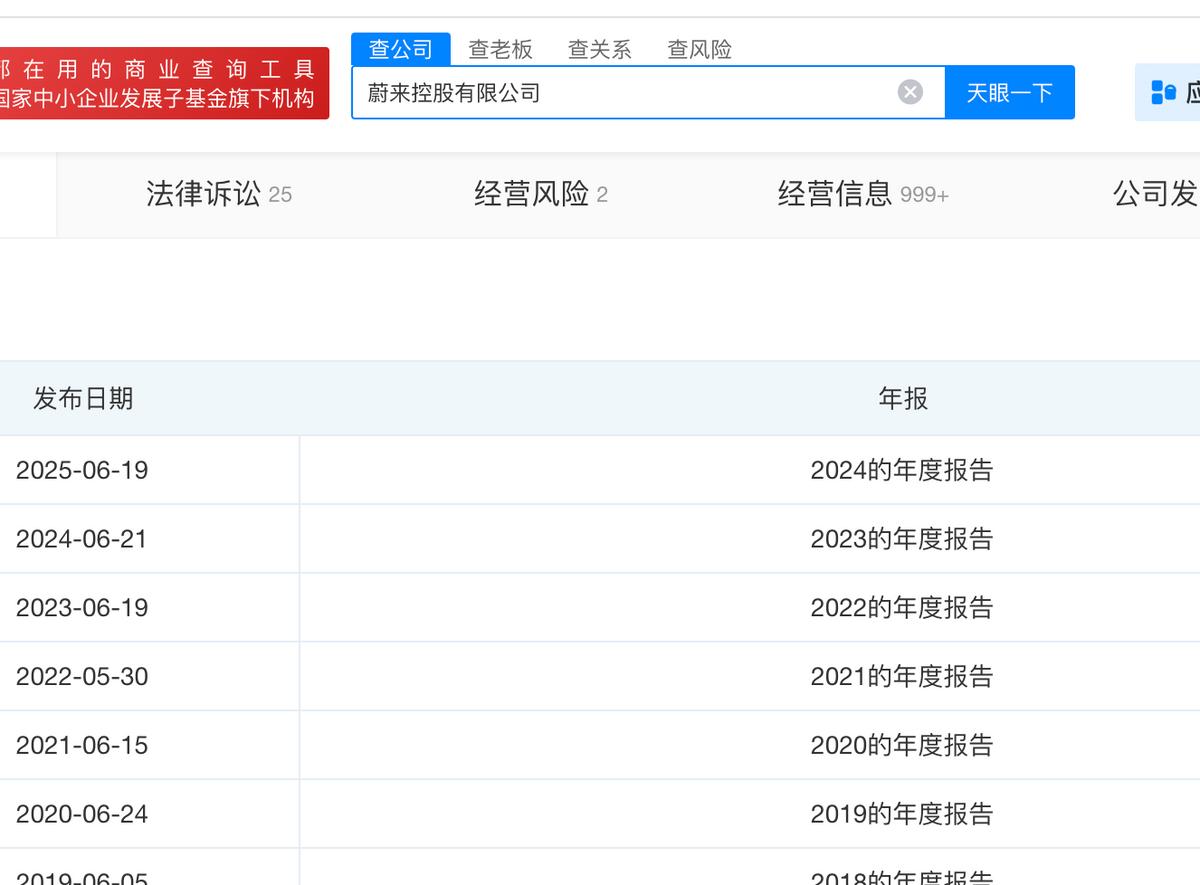The image size is (1200, 885).
Task: Switch to the 查老板 search tab
Action: click(x=500, y=49)
